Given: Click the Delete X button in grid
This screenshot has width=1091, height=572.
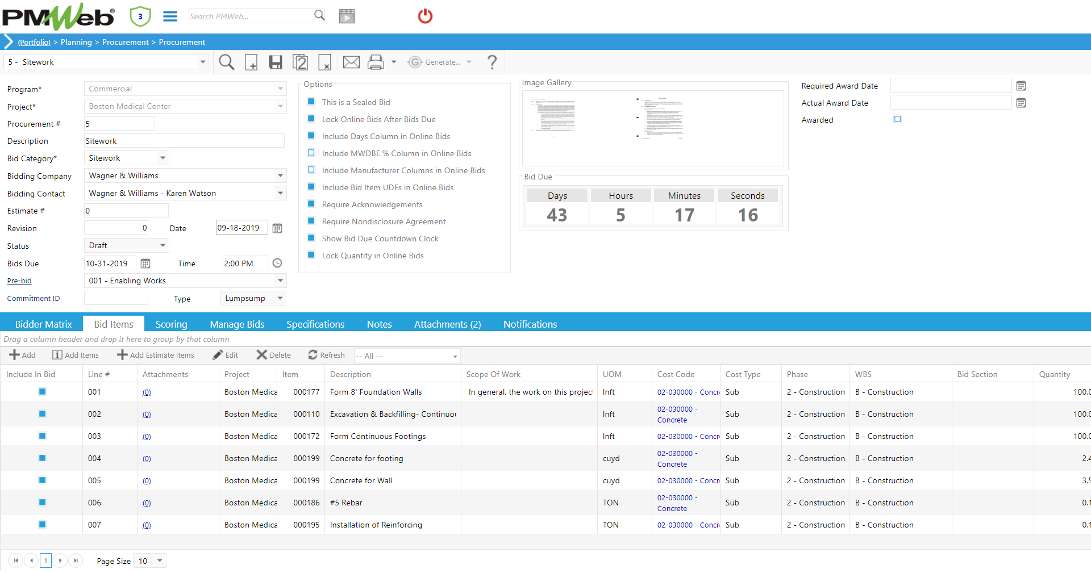Looking at the screenshot, I should (x=273, y=355).
